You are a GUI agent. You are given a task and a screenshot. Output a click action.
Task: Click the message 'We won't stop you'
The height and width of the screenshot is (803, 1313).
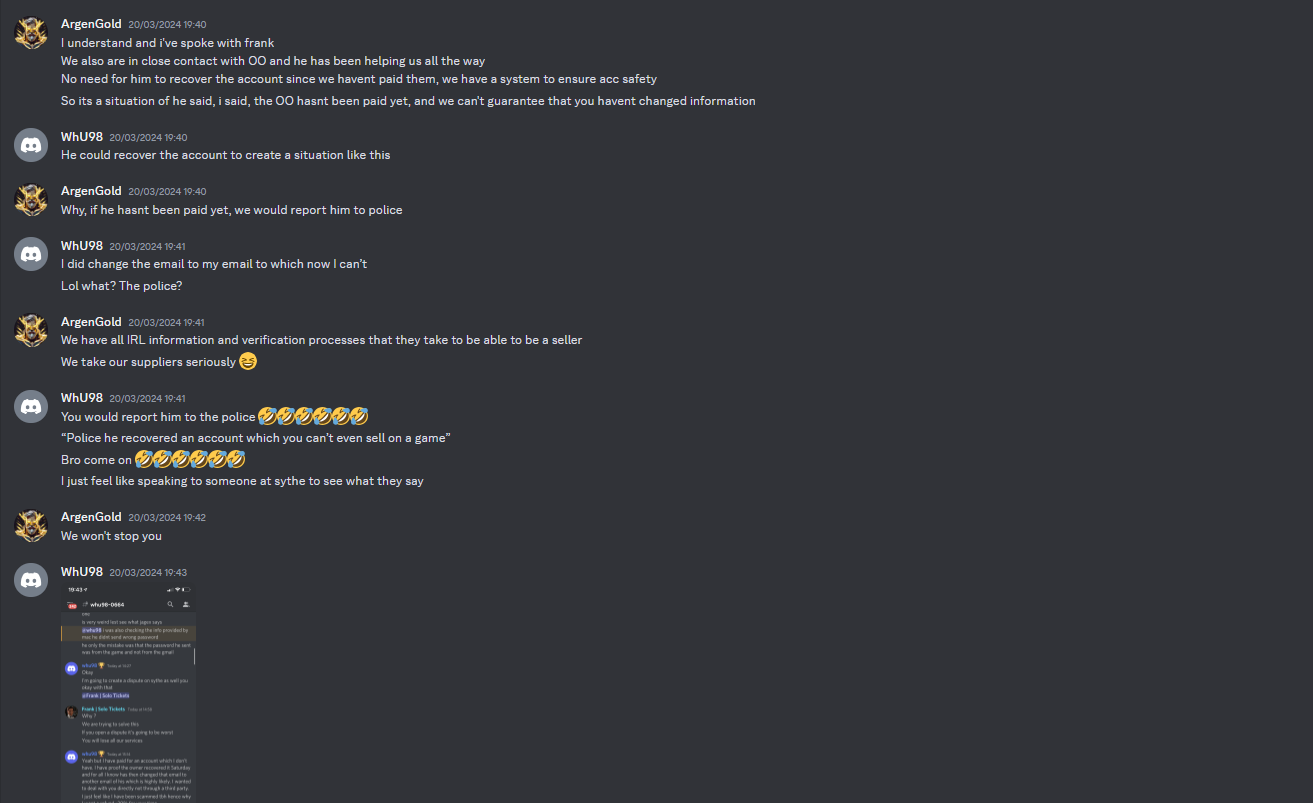[x=111, y=536]
